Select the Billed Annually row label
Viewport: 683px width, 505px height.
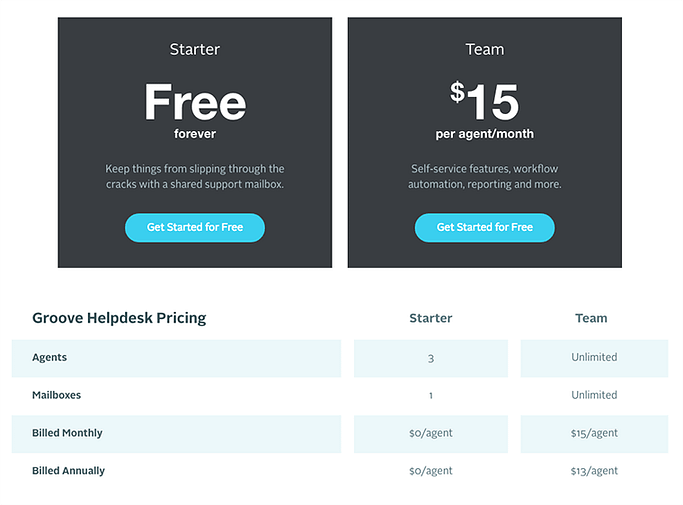pos(68,471)
